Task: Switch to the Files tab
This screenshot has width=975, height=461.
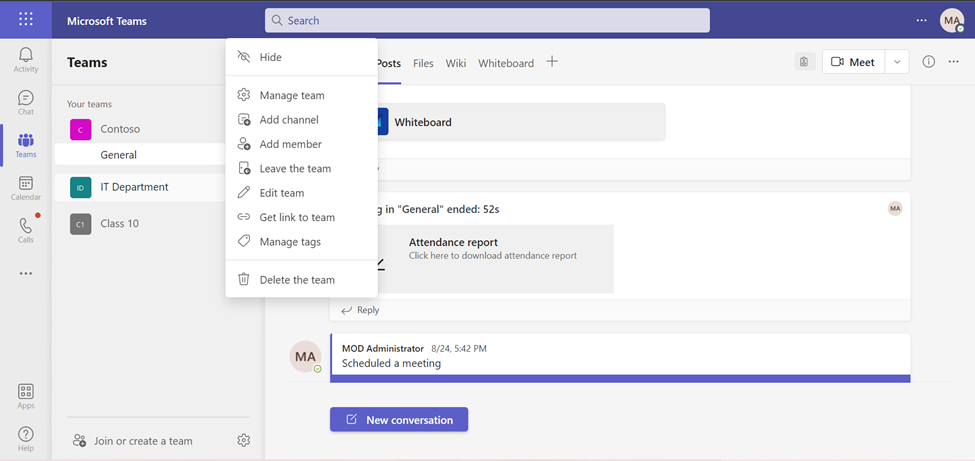Action: [x=423, y=63]
